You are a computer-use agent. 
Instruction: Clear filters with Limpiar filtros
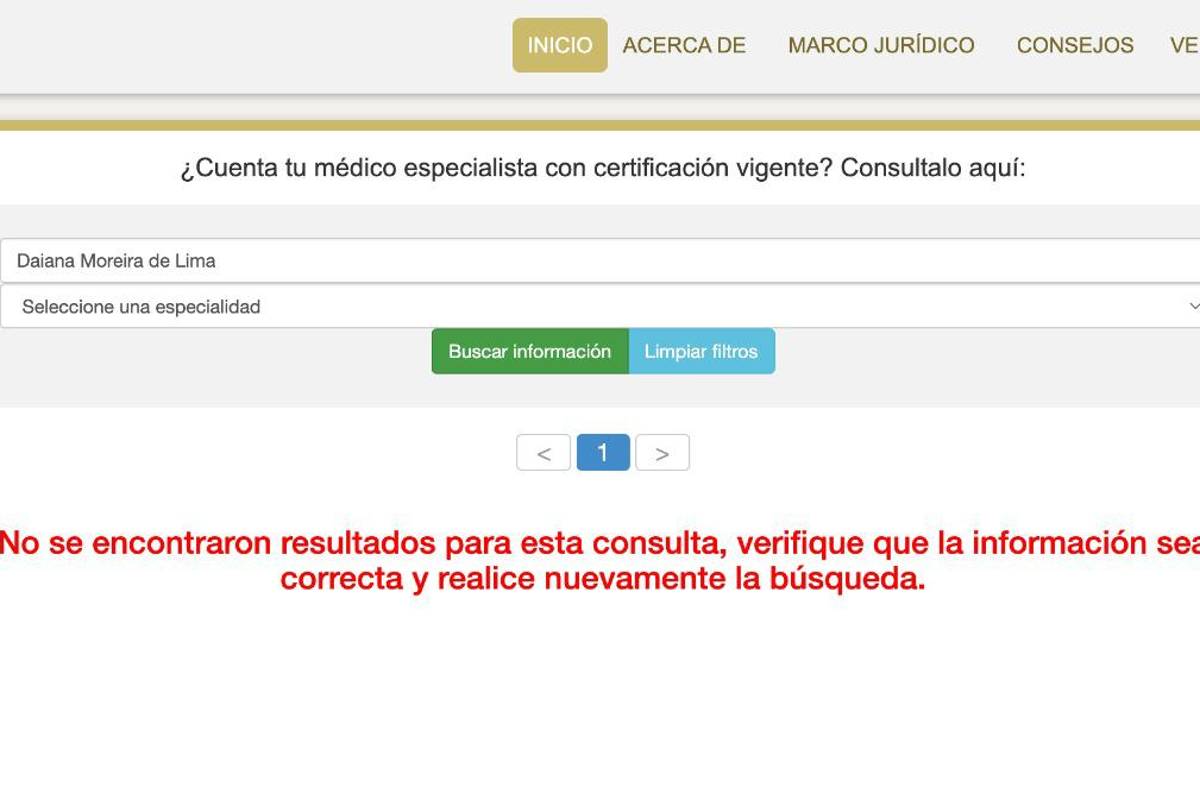(x=701, y=351)
